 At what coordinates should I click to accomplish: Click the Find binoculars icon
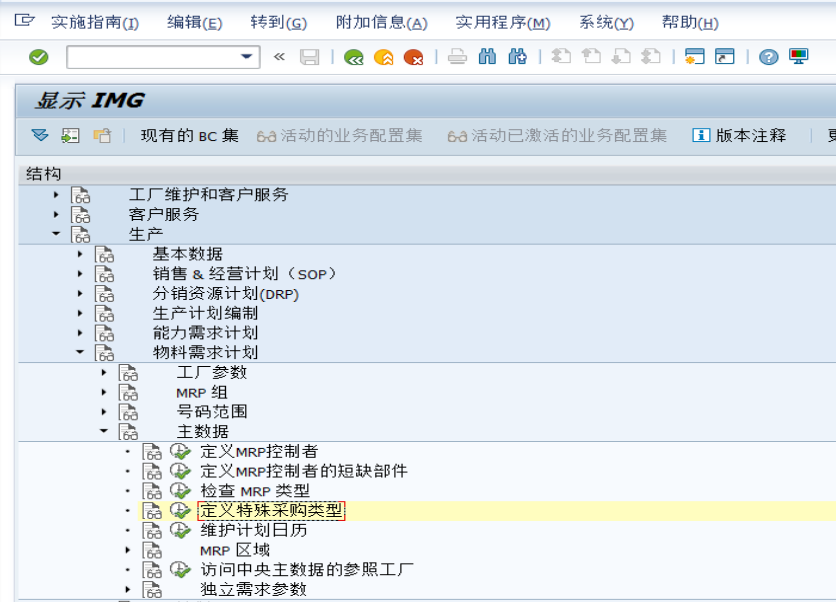click(x=487, y=57)
